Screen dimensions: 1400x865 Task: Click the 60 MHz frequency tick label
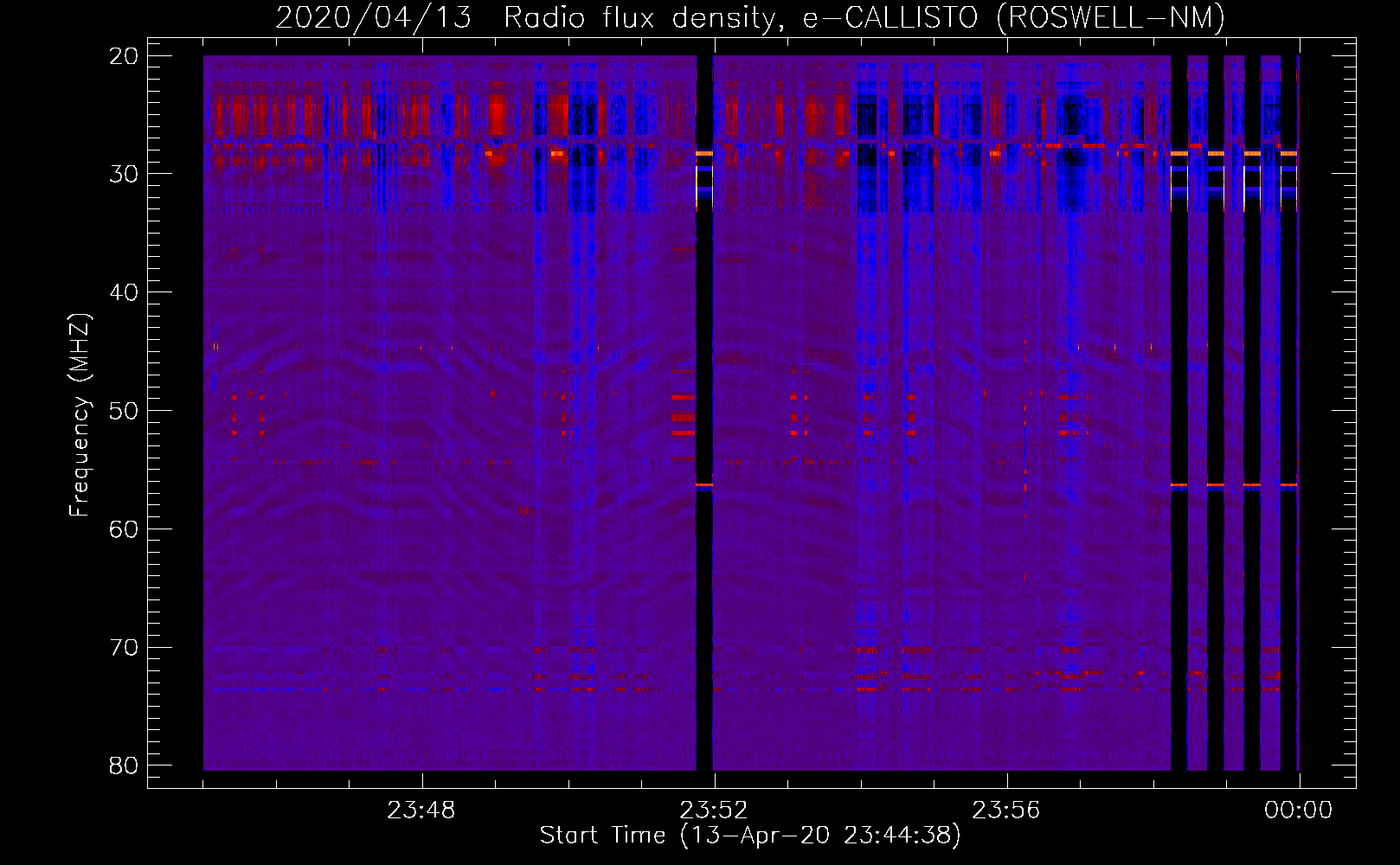[125, 529]
